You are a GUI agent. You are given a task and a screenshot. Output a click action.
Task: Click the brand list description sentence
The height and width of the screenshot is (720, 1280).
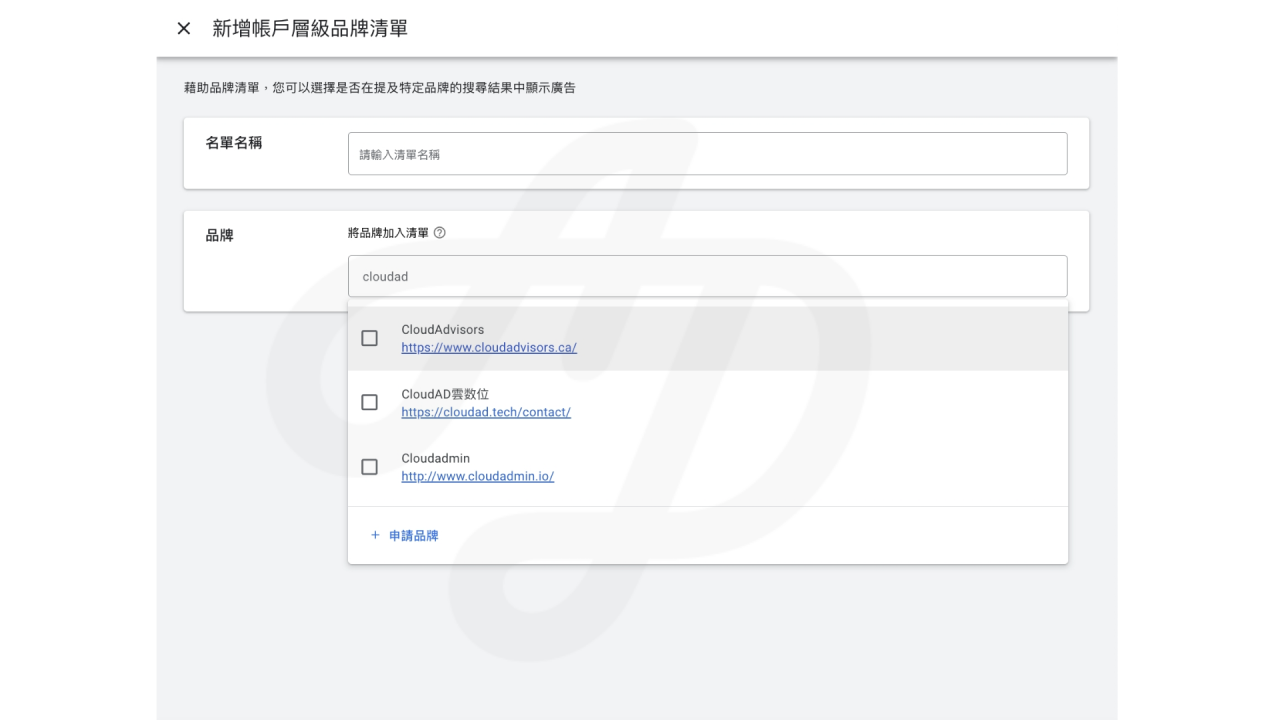380,88
